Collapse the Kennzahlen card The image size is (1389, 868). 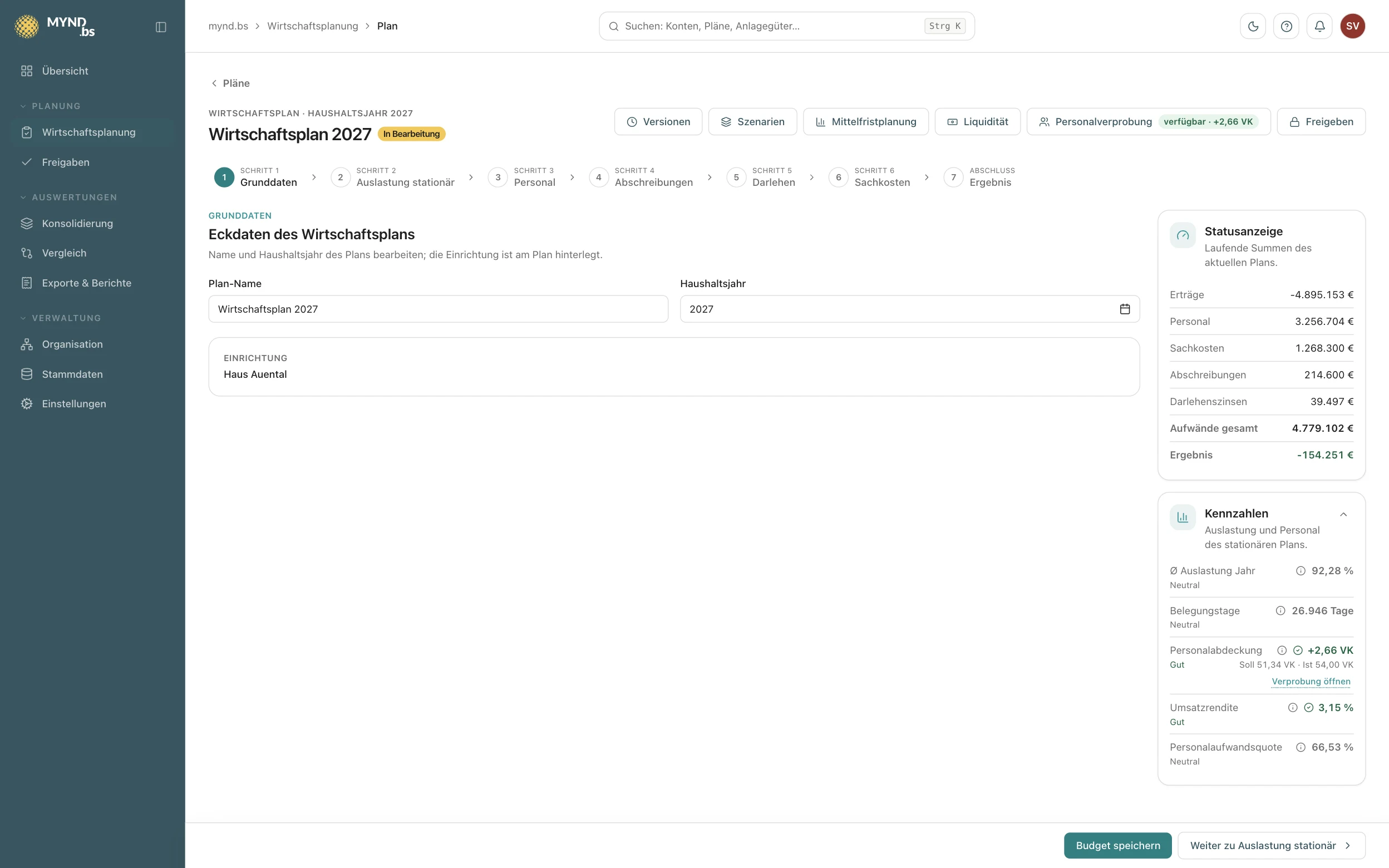(1343, 514)
